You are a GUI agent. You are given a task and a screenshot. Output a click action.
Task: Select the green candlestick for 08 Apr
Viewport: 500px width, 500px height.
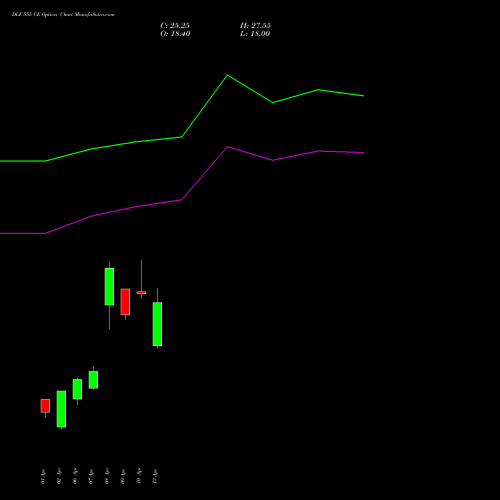pos(109,286)
